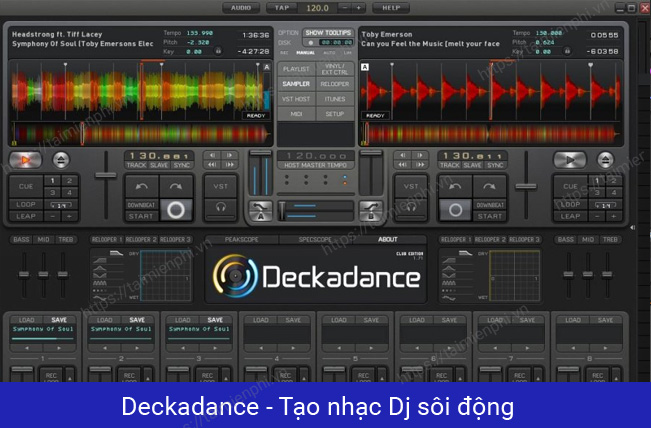Click left deck circle record button
Image resolution: width=651 pixels, height=428 pixels.
coord(176,210)
